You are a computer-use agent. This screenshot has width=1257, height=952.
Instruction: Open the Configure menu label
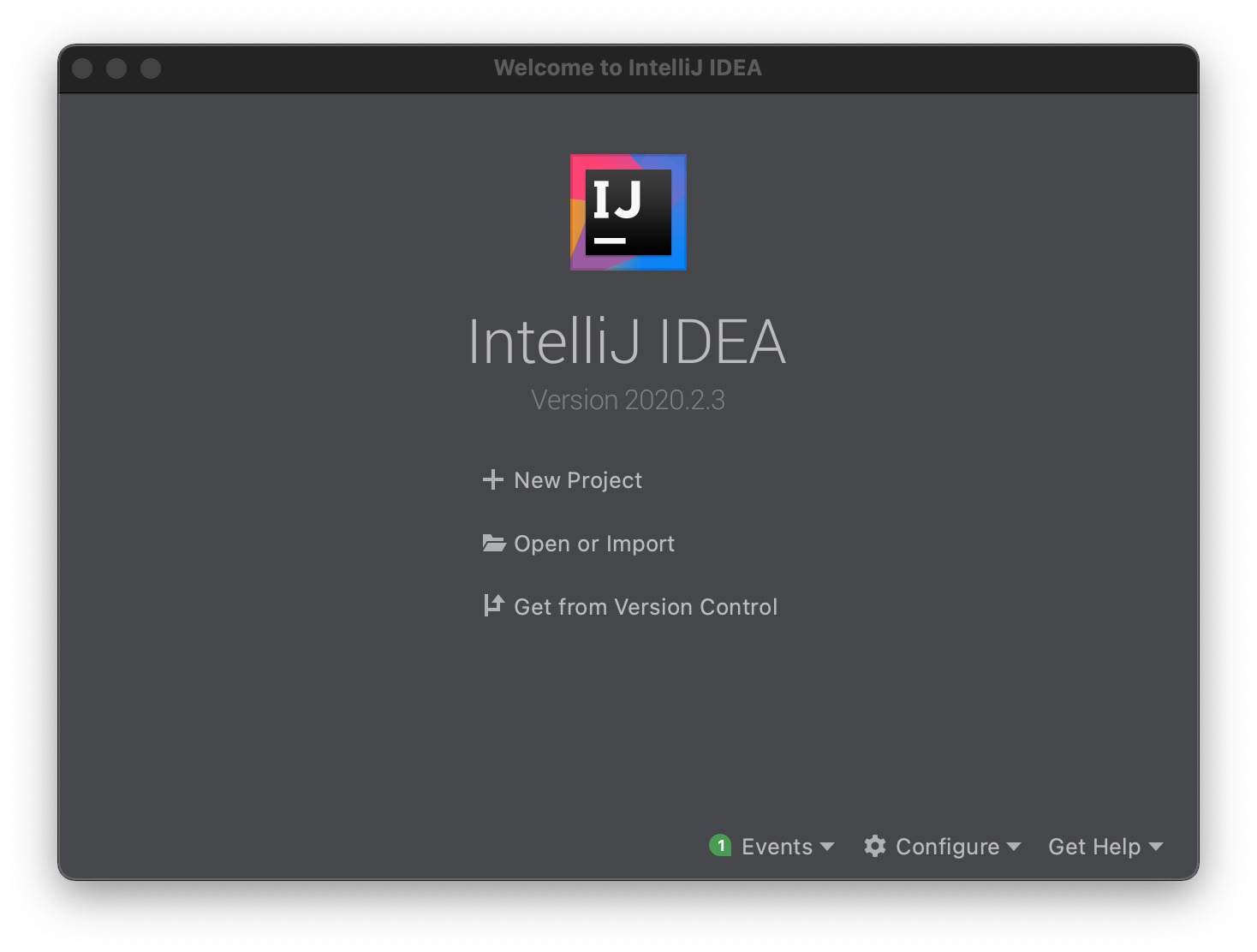pos(947,847)
